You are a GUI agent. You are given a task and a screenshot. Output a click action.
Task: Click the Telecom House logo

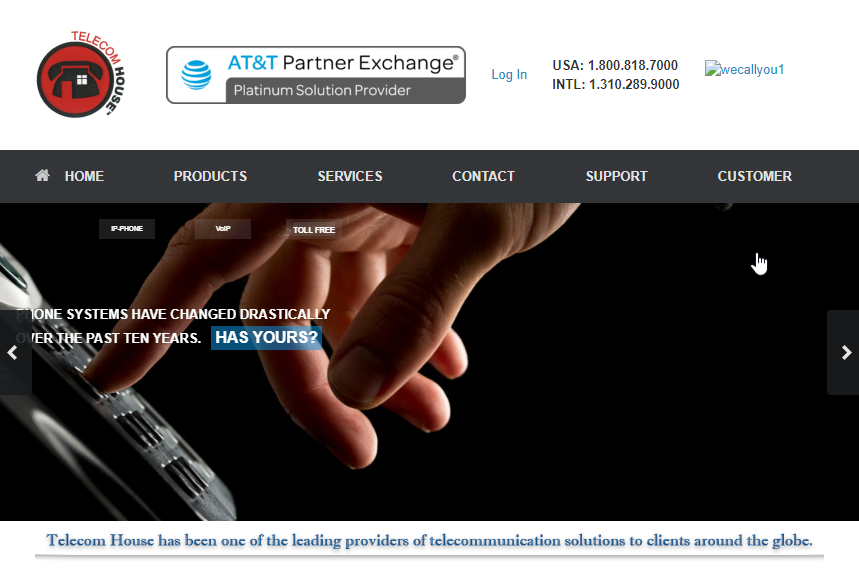(x=81, y=73)
